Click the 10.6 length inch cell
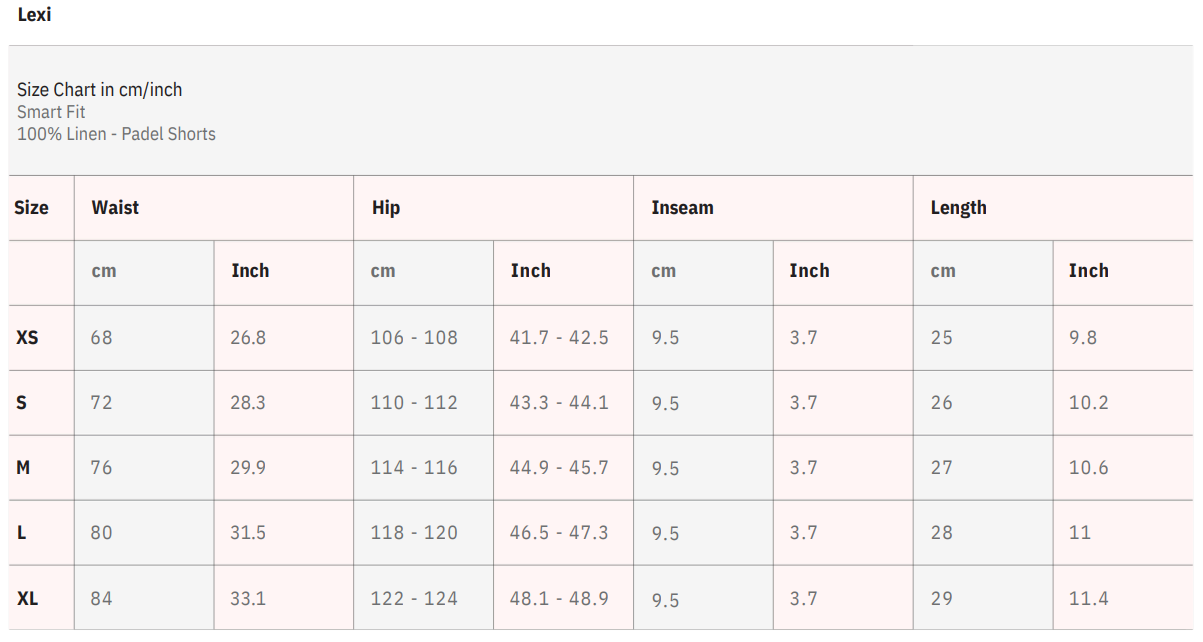The width and height of the screenshot is (1203, 642). tap(1088, 468)
